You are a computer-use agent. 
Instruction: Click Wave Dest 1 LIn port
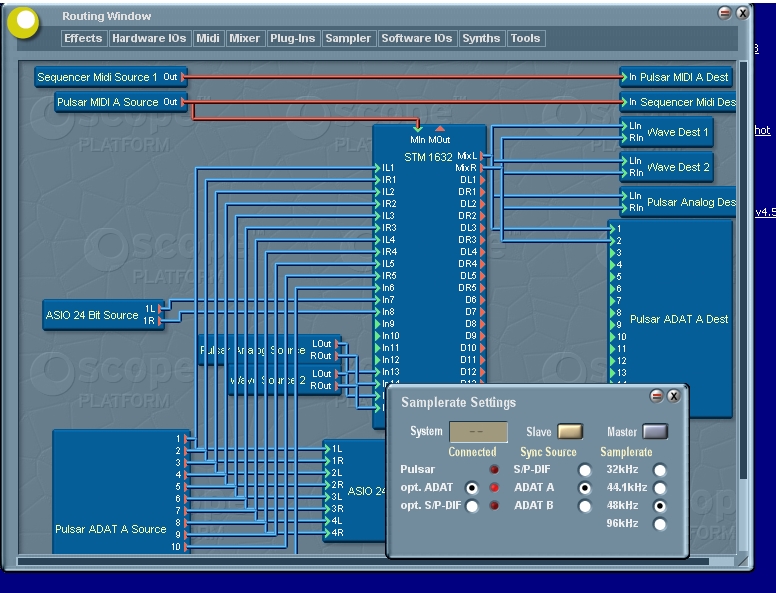coord(625,126)
